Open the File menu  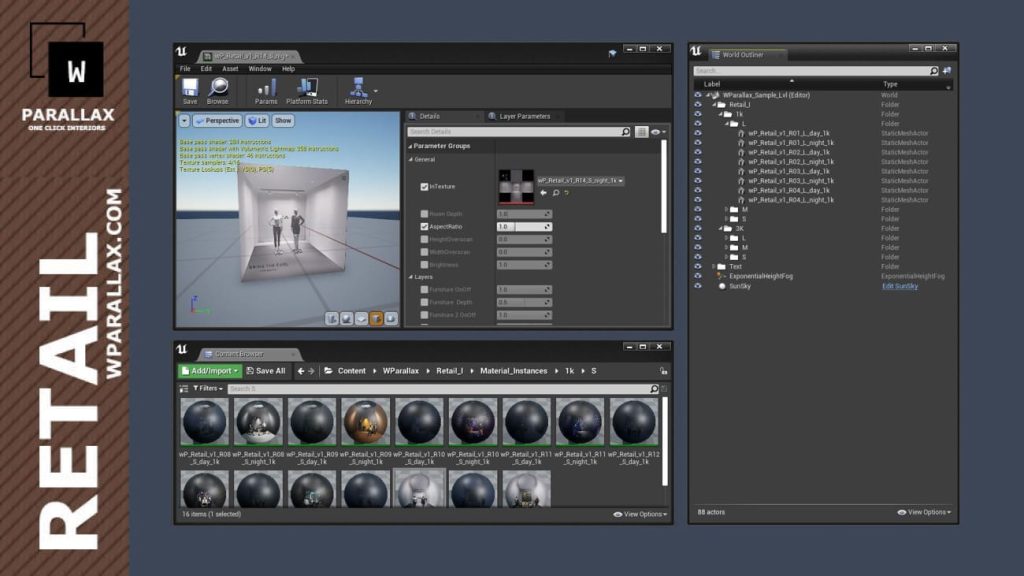[185, 69]
